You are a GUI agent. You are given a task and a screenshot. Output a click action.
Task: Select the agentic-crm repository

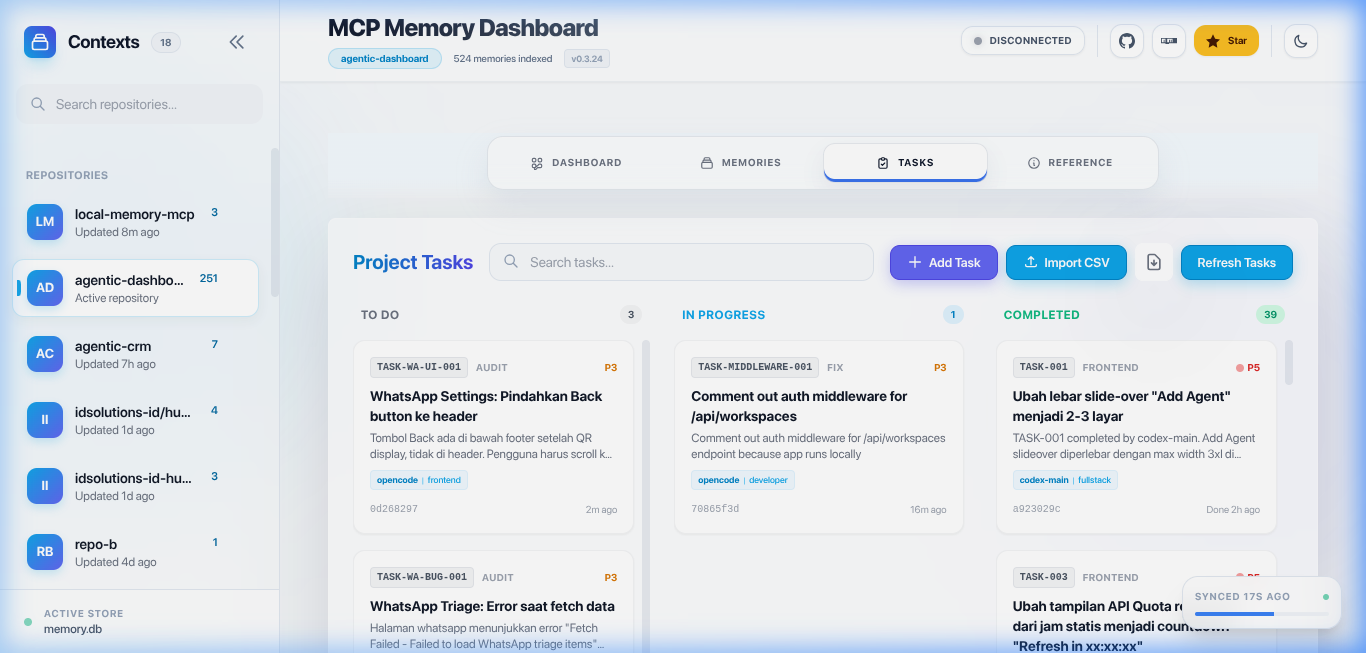[x=137, y=354]
